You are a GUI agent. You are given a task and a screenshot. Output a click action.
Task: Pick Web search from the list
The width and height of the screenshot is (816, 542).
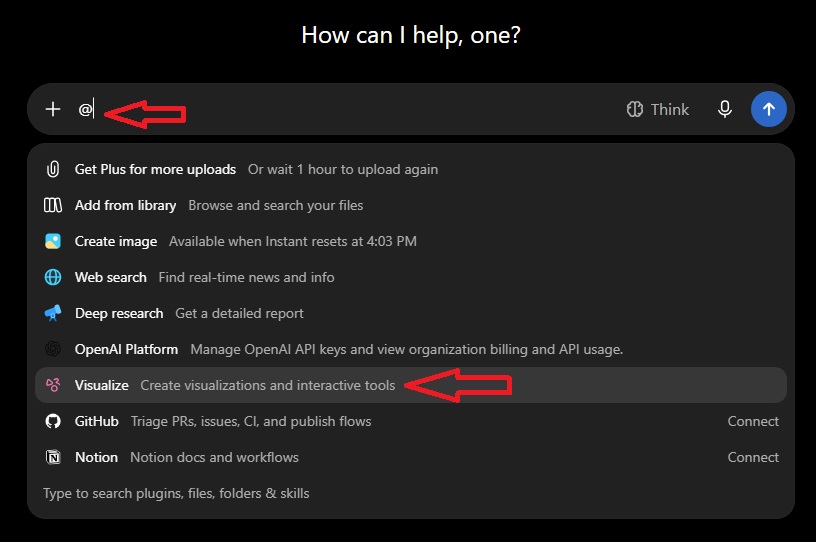(110, 277)
